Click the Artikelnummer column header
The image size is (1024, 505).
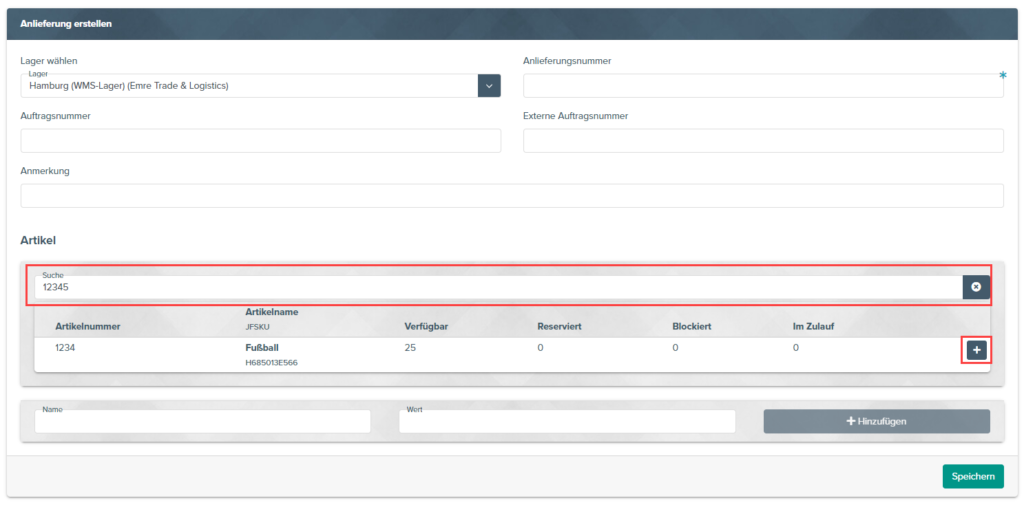pyautogui.click(x=88, y=325)
